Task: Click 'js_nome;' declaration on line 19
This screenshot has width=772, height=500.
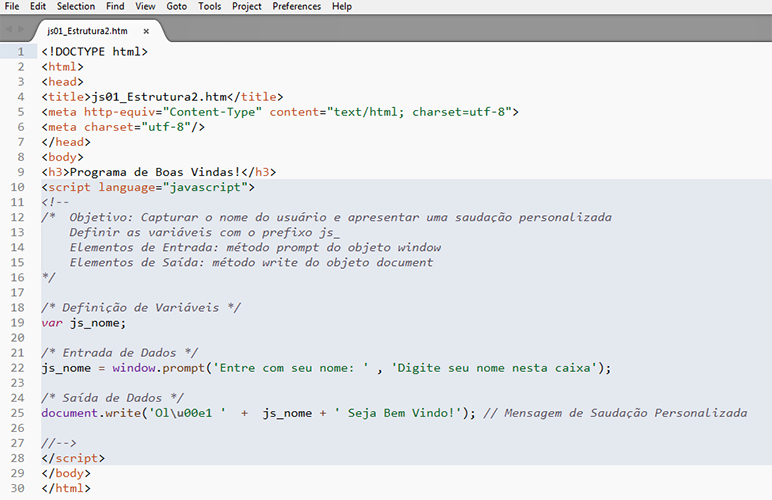Action: pyautogui.click(x=98, y=323)
